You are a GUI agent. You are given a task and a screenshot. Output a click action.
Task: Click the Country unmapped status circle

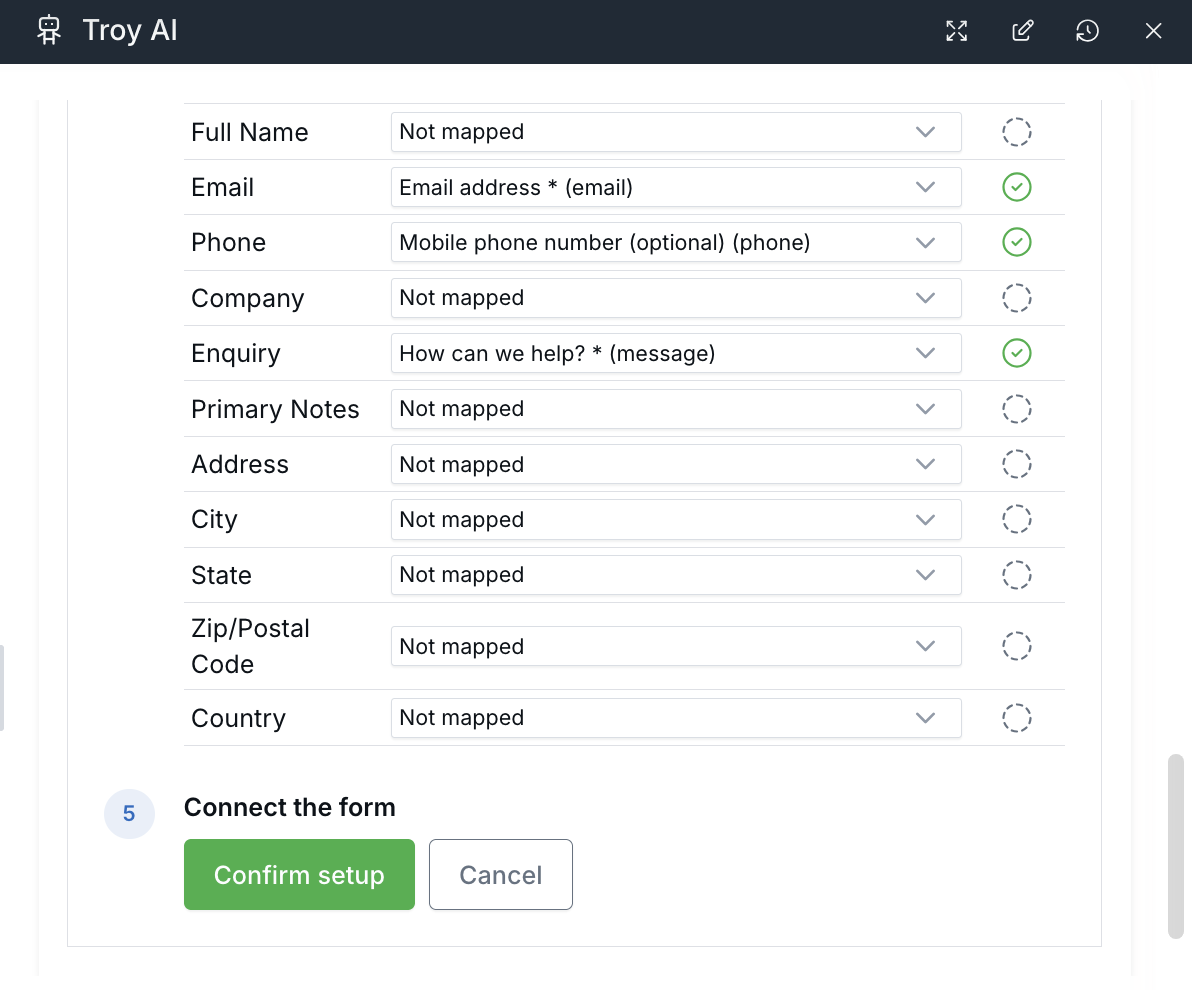point(1016,718)
